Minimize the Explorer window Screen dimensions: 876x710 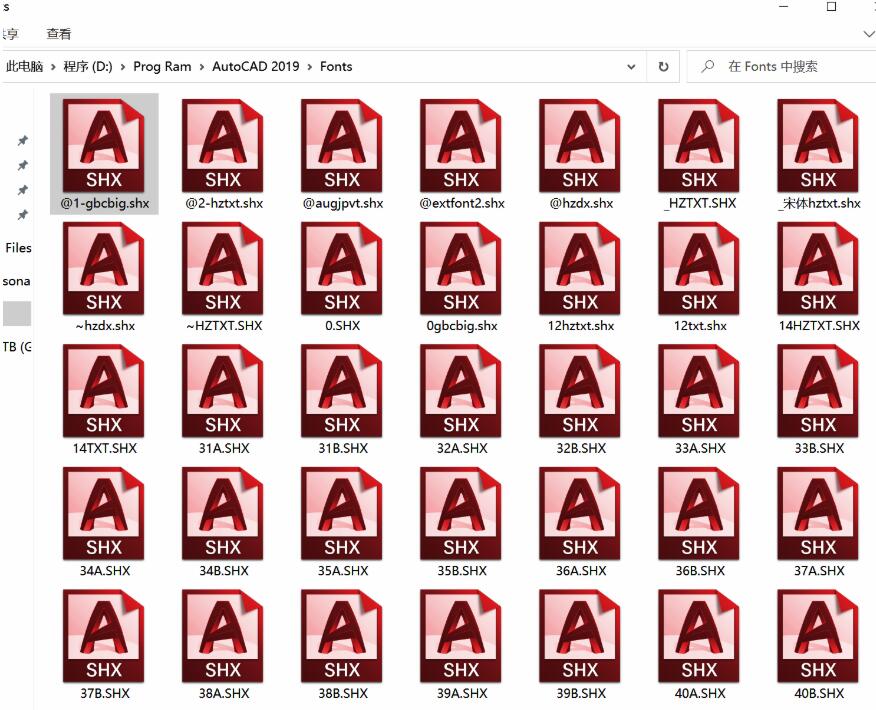click(784, 7)
